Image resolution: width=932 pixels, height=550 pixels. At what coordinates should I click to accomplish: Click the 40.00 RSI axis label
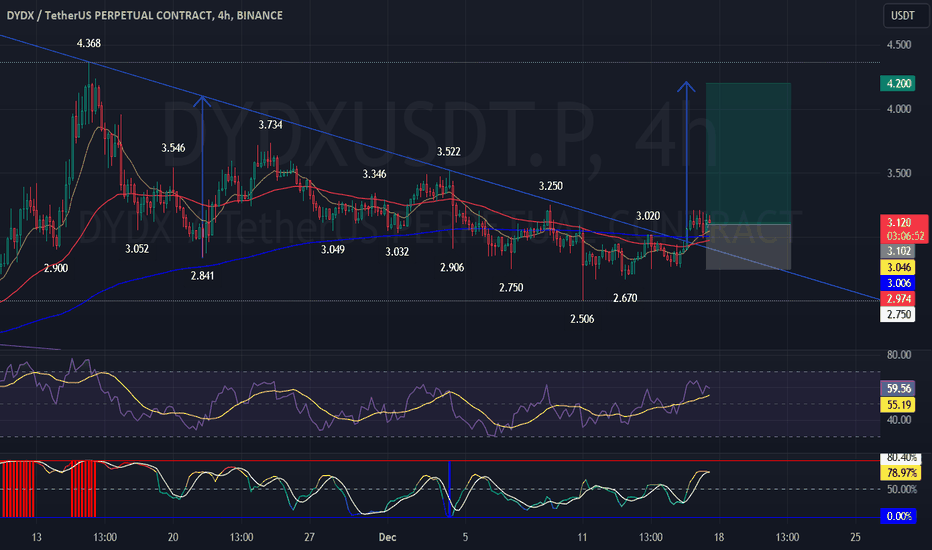tap(899, 420)
